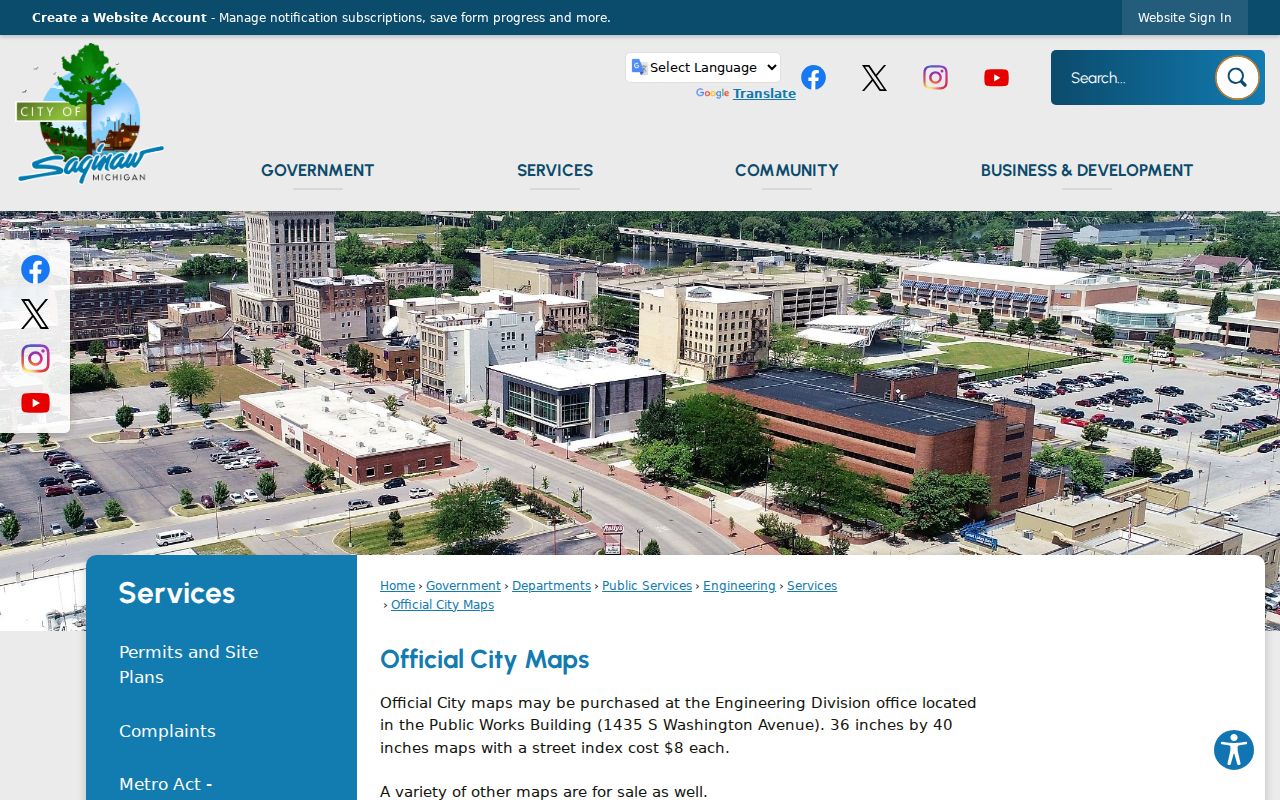Click into the Search text field
This screenshot has width=1280, height=800.
[x=1135, y=77]
